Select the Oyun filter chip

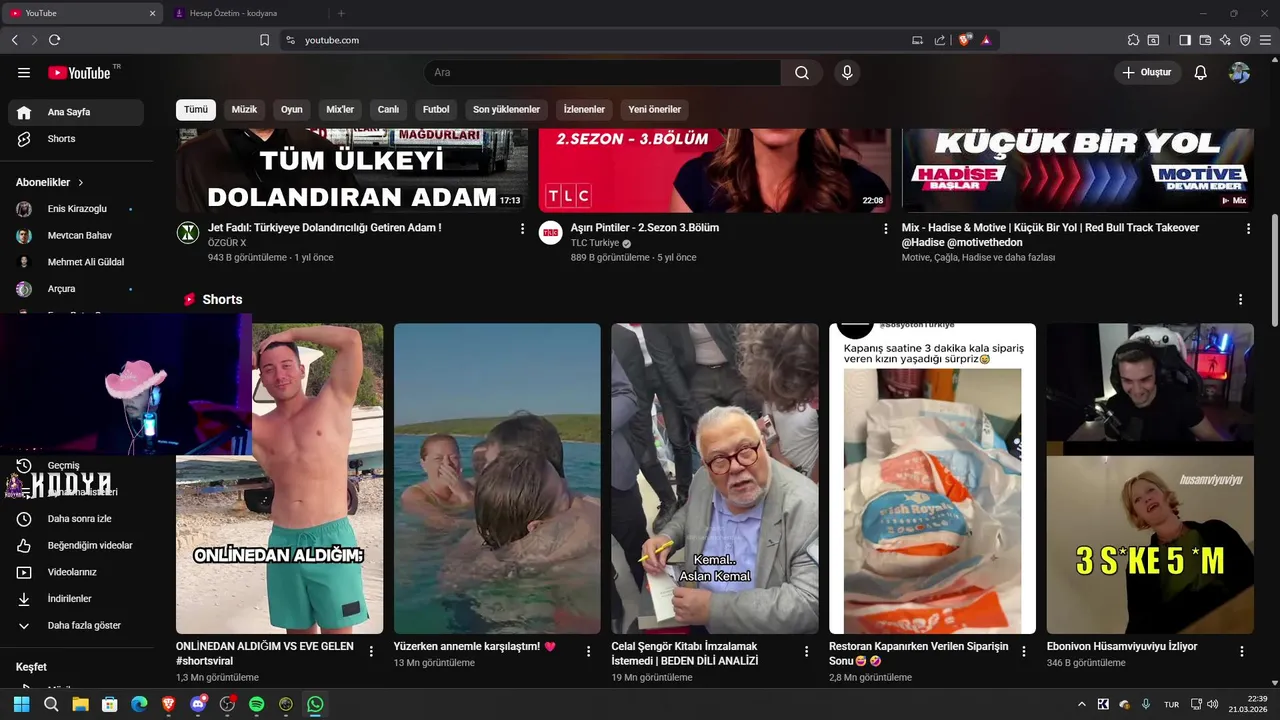pyautogui.click(x=292, y=110)
